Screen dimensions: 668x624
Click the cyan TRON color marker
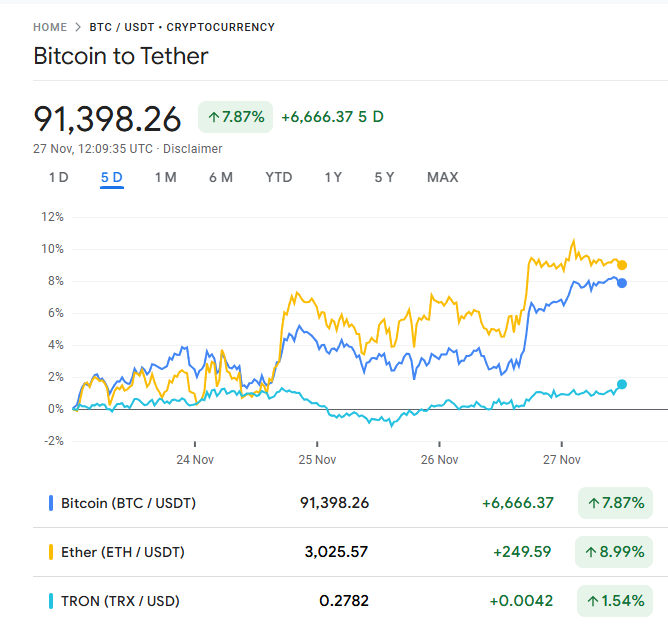(x=51, y=601)
